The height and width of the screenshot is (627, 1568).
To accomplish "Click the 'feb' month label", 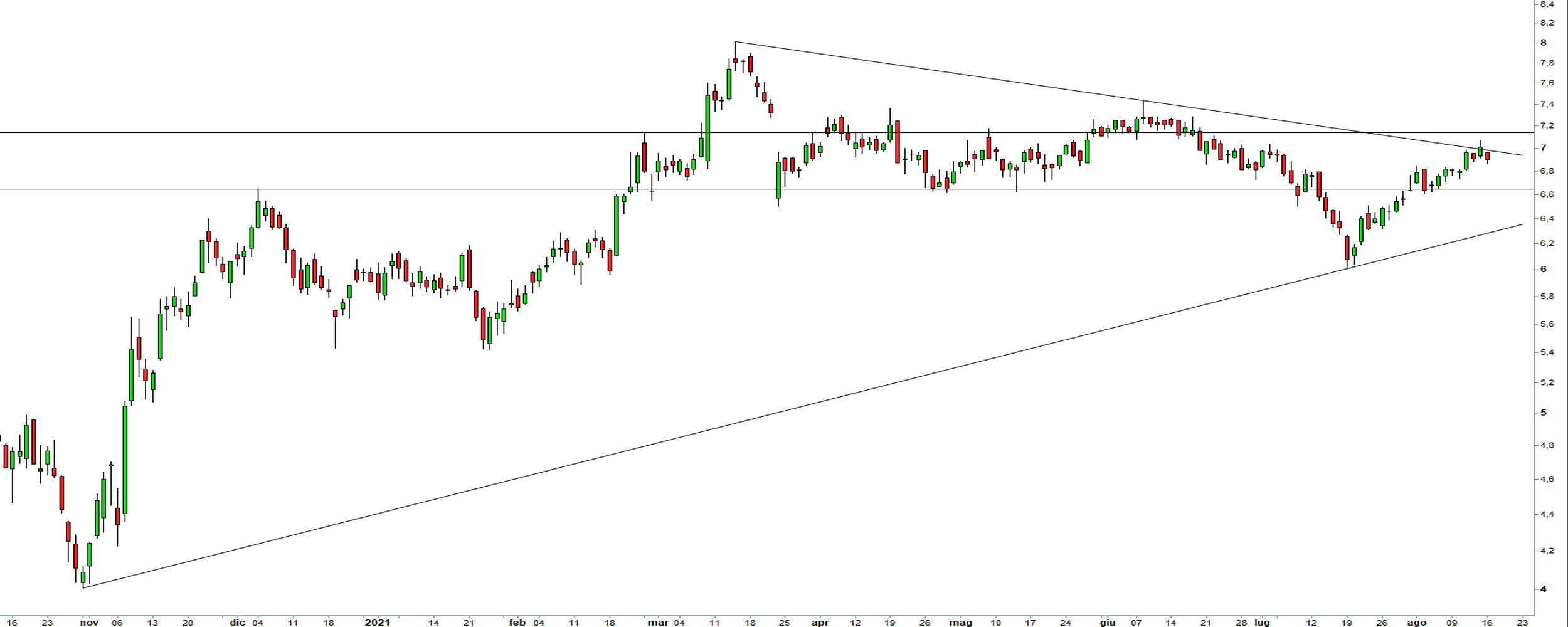I will coord(517,623).
